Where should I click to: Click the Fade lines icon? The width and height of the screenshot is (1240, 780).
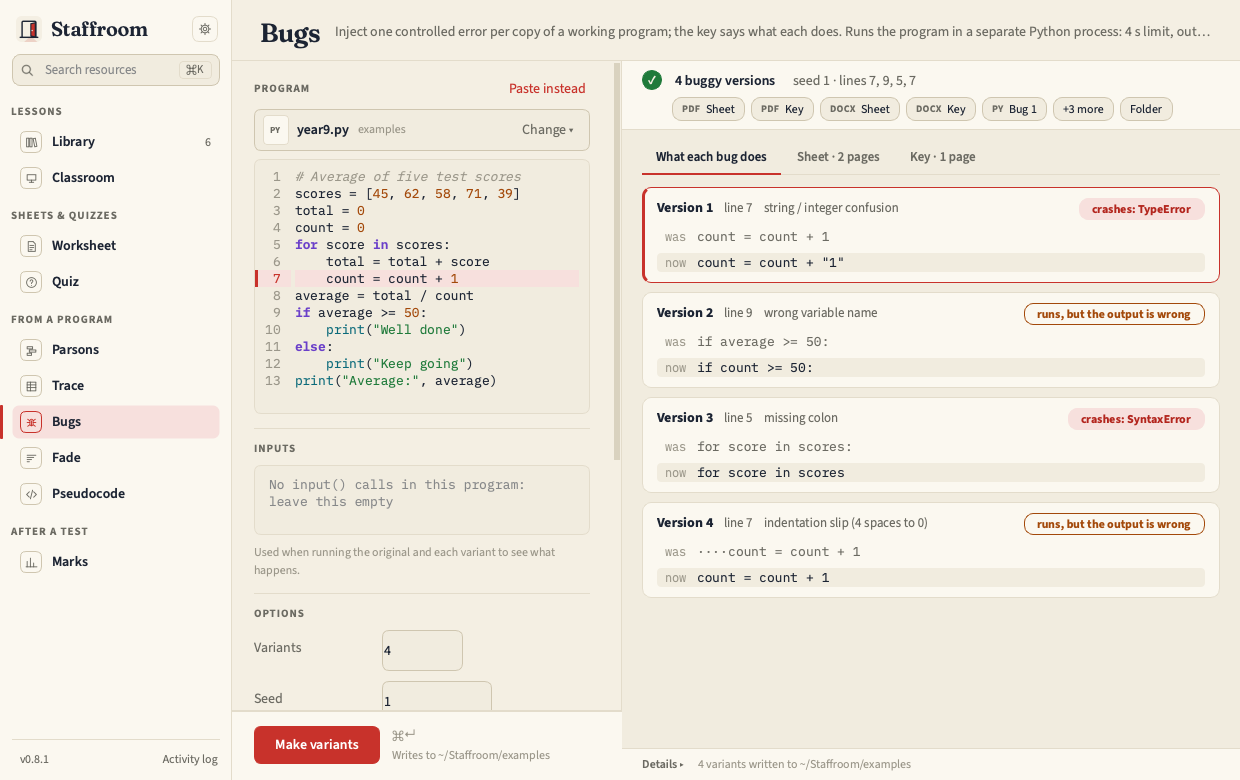[31, 458]
